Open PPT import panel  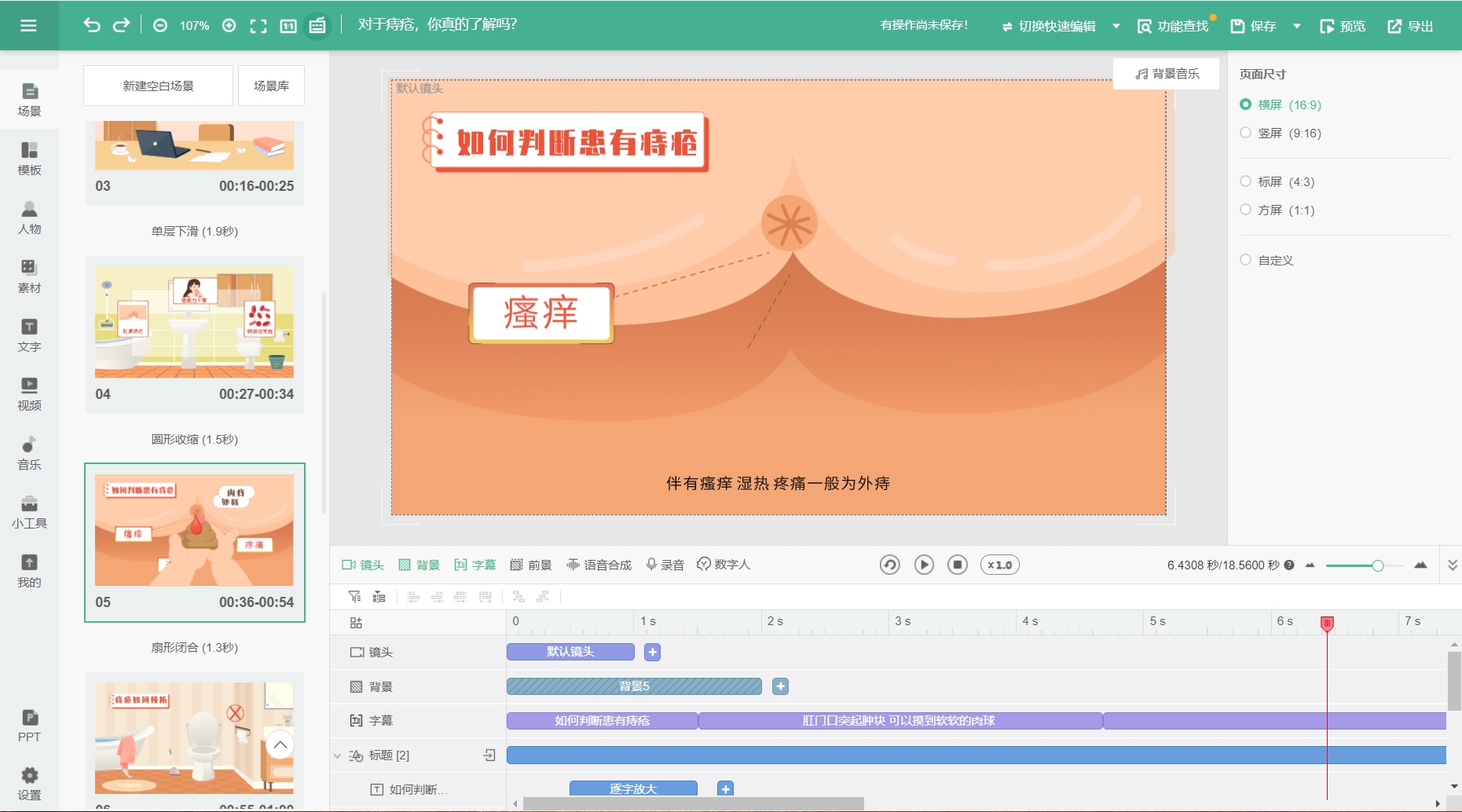coord(29,726)
